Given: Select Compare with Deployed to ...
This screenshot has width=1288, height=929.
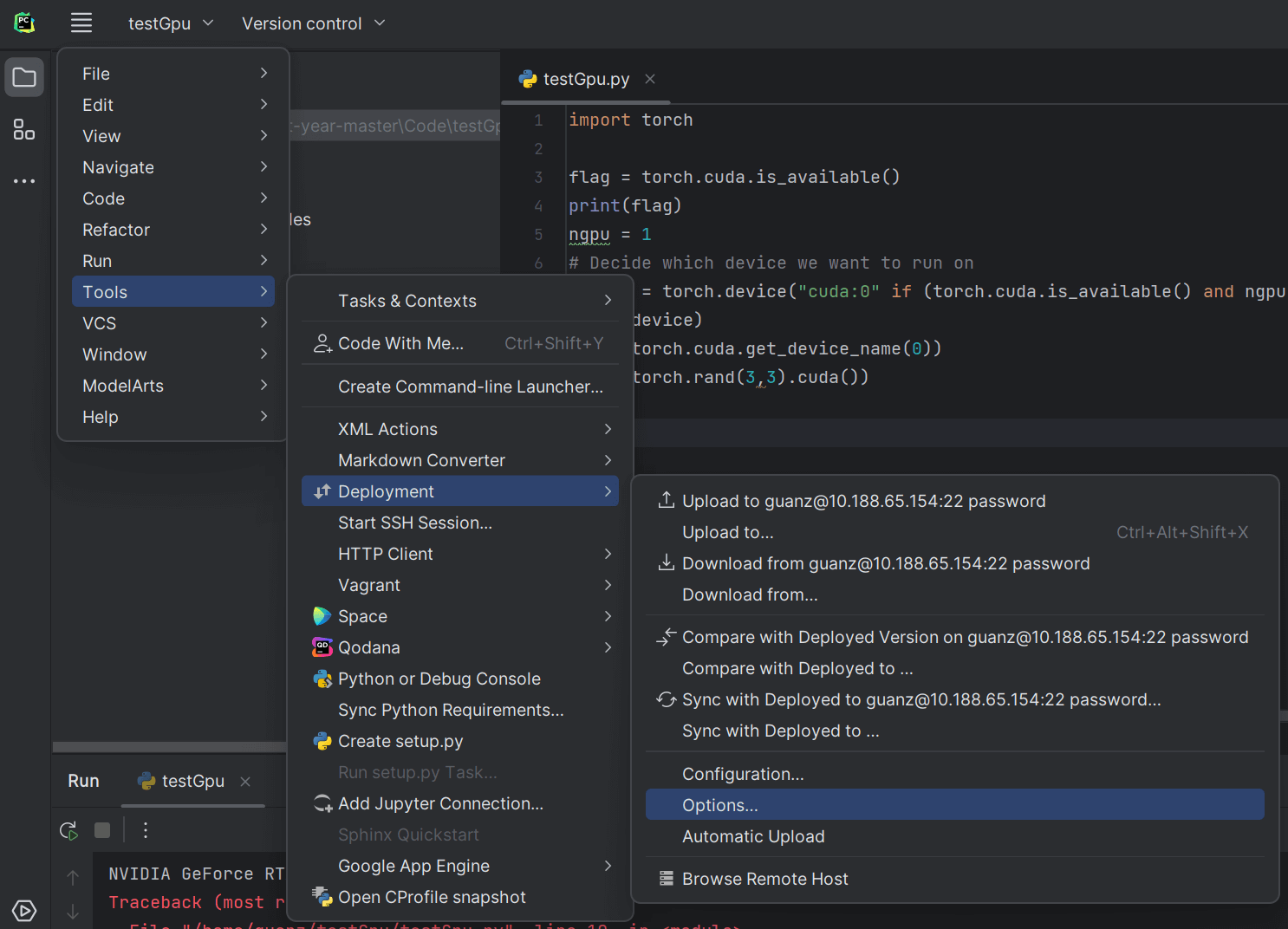Looking at the screenshot, I should click(955, 668).
